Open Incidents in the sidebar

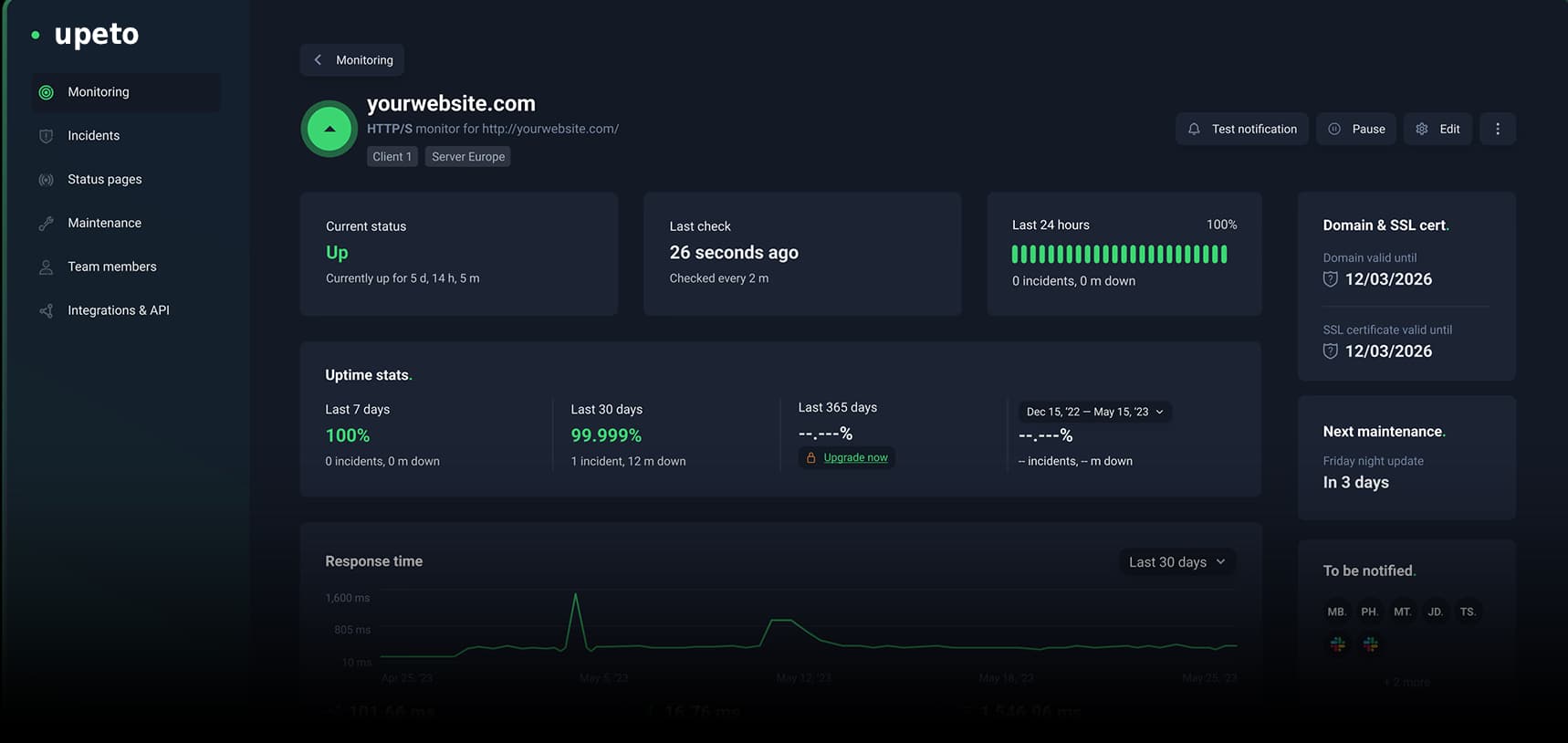coord(126,136)
